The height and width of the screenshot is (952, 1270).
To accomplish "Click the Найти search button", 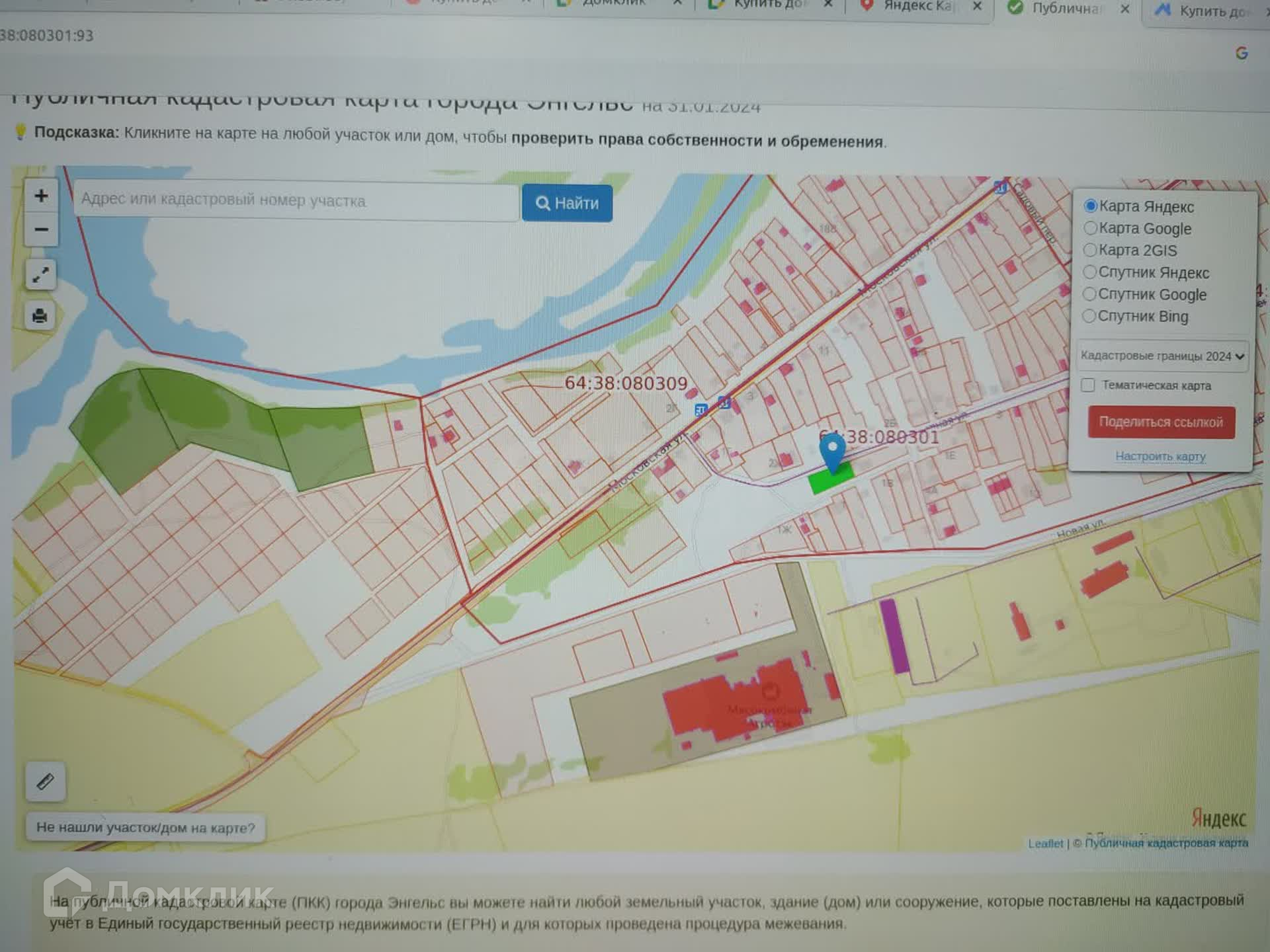I will pyautogui.click(x=567, y=203).
